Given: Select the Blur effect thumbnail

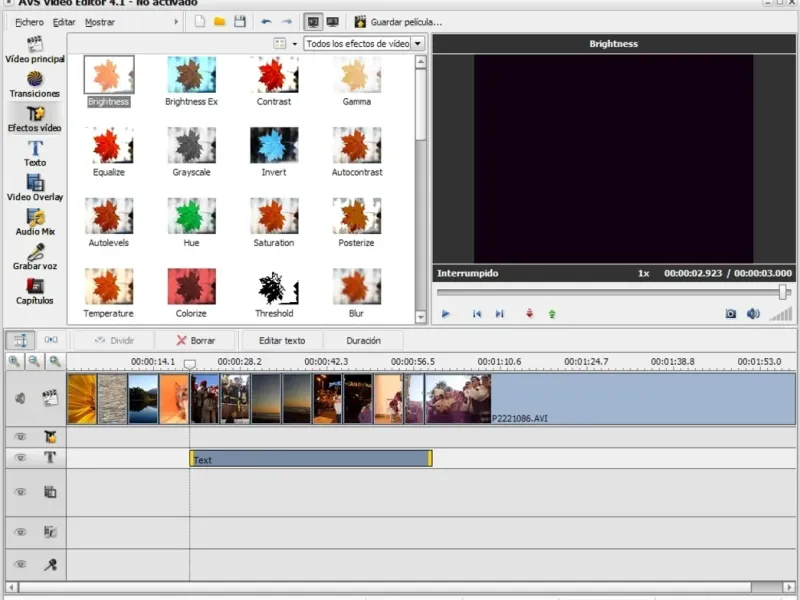Looking at the screenshot, I should point(357,286).
